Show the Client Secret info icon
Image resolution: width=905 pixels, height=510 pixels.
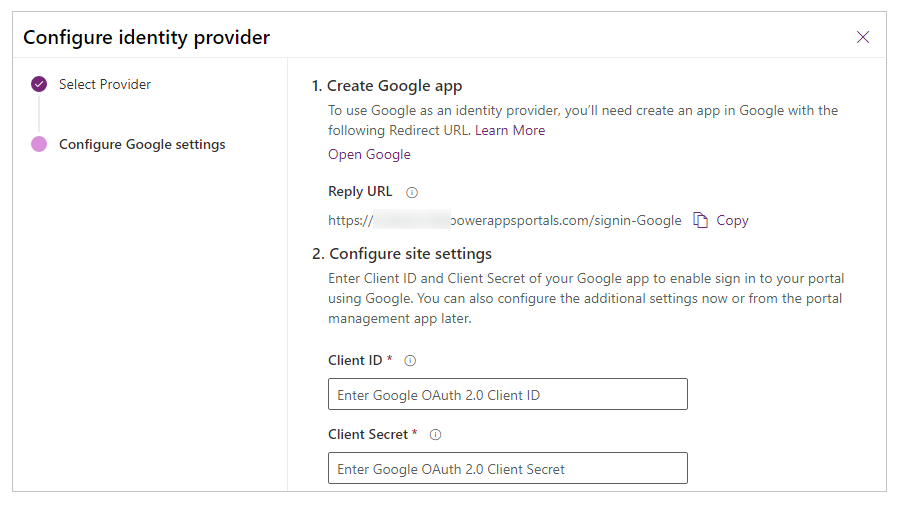coord(435,434)
